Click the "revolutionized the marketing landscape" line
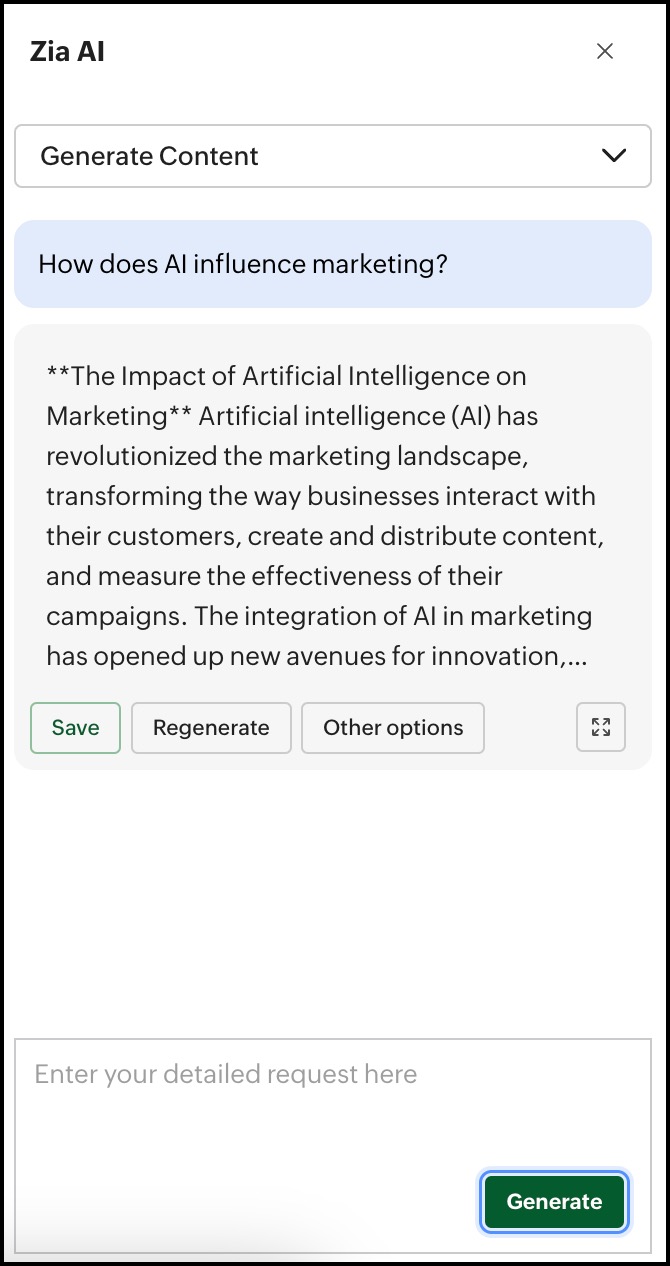670x1266 pixels. [x=287, y=456]
